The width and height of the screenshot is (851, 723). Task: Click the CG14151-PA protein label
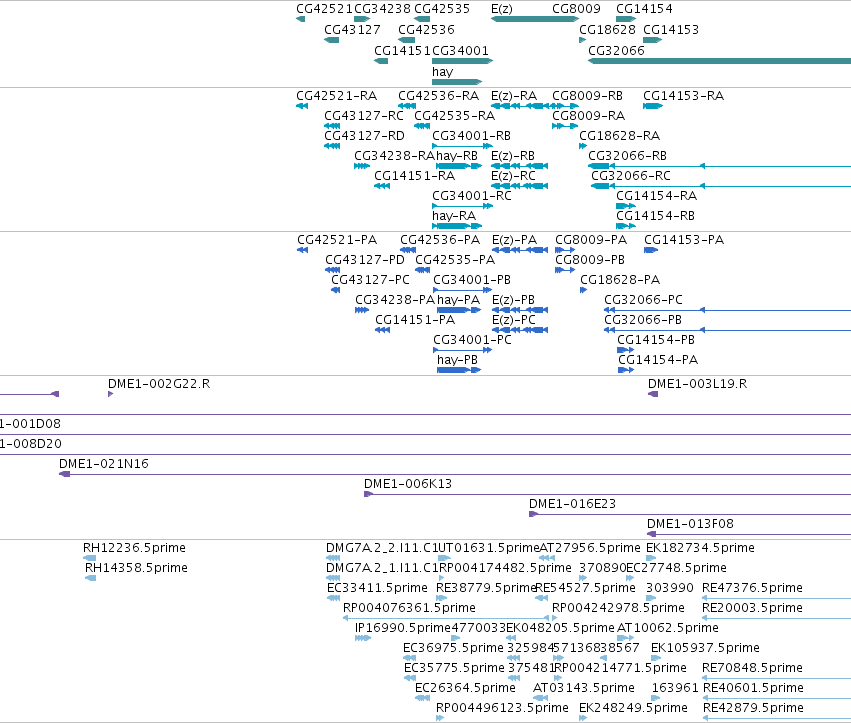[x=415, y=320]
